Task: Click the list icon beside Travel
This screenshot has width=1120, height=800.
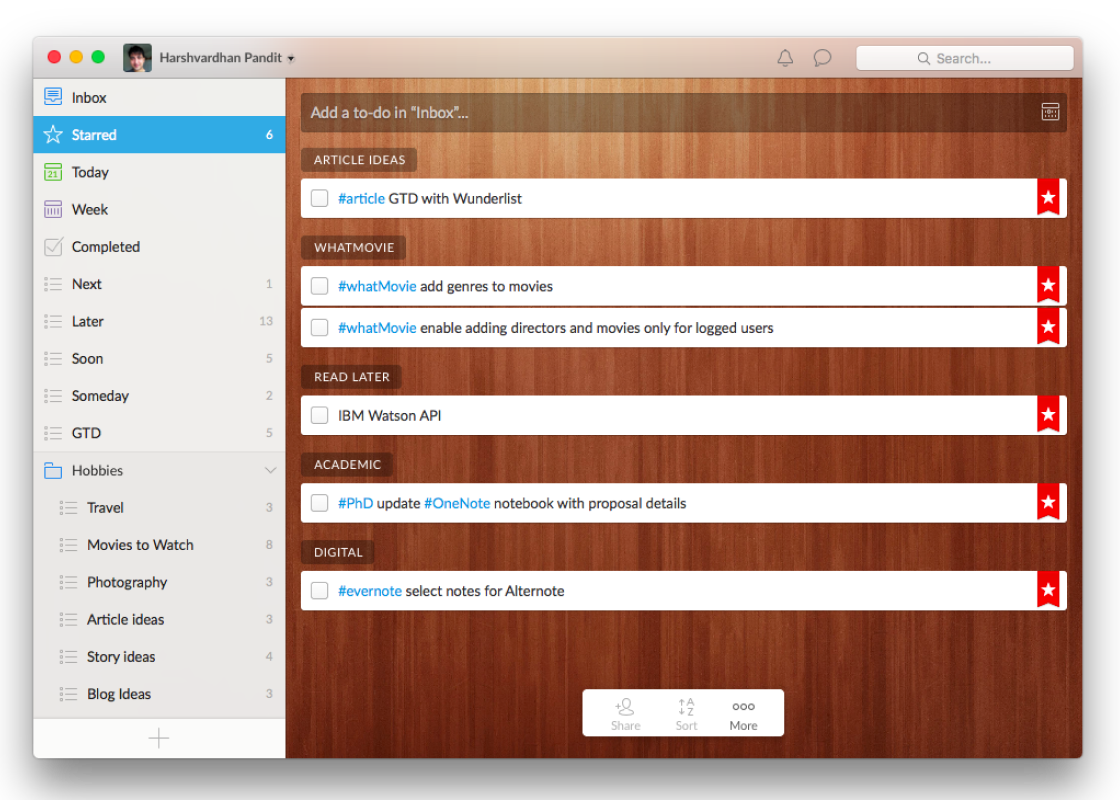Action: (68, 508)
